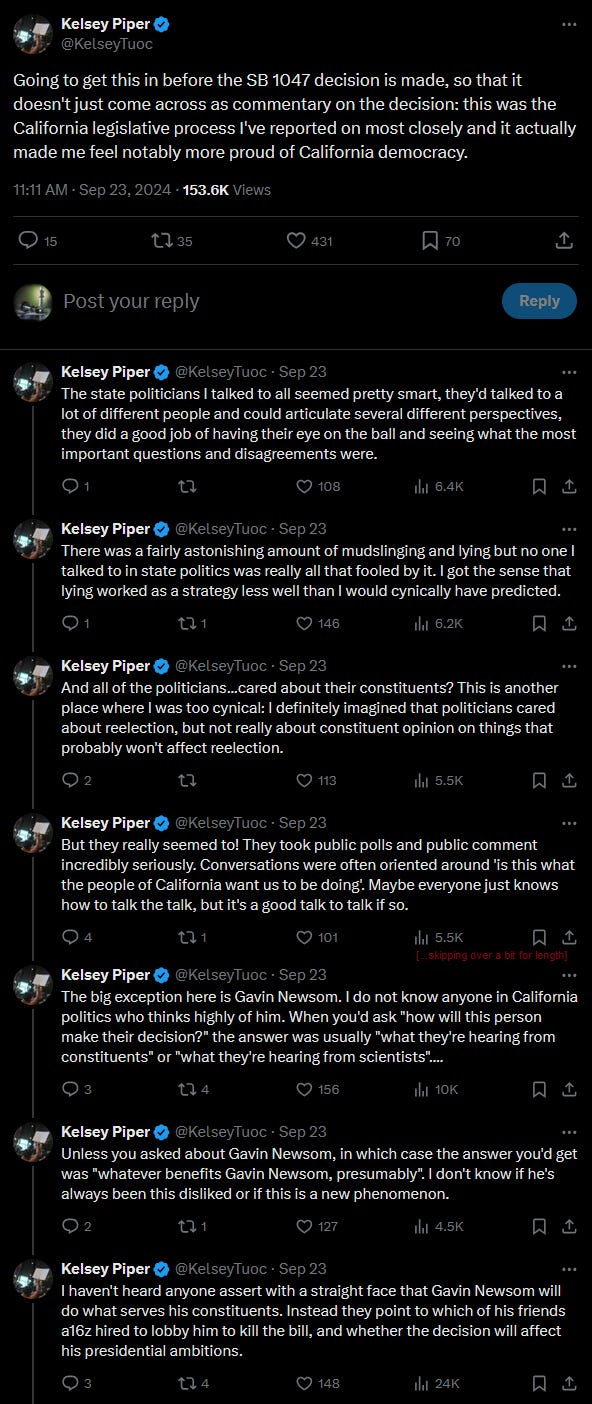
Task: Bookmark the main post with 70 bookmarks
Action: click(x=430, y=240)
